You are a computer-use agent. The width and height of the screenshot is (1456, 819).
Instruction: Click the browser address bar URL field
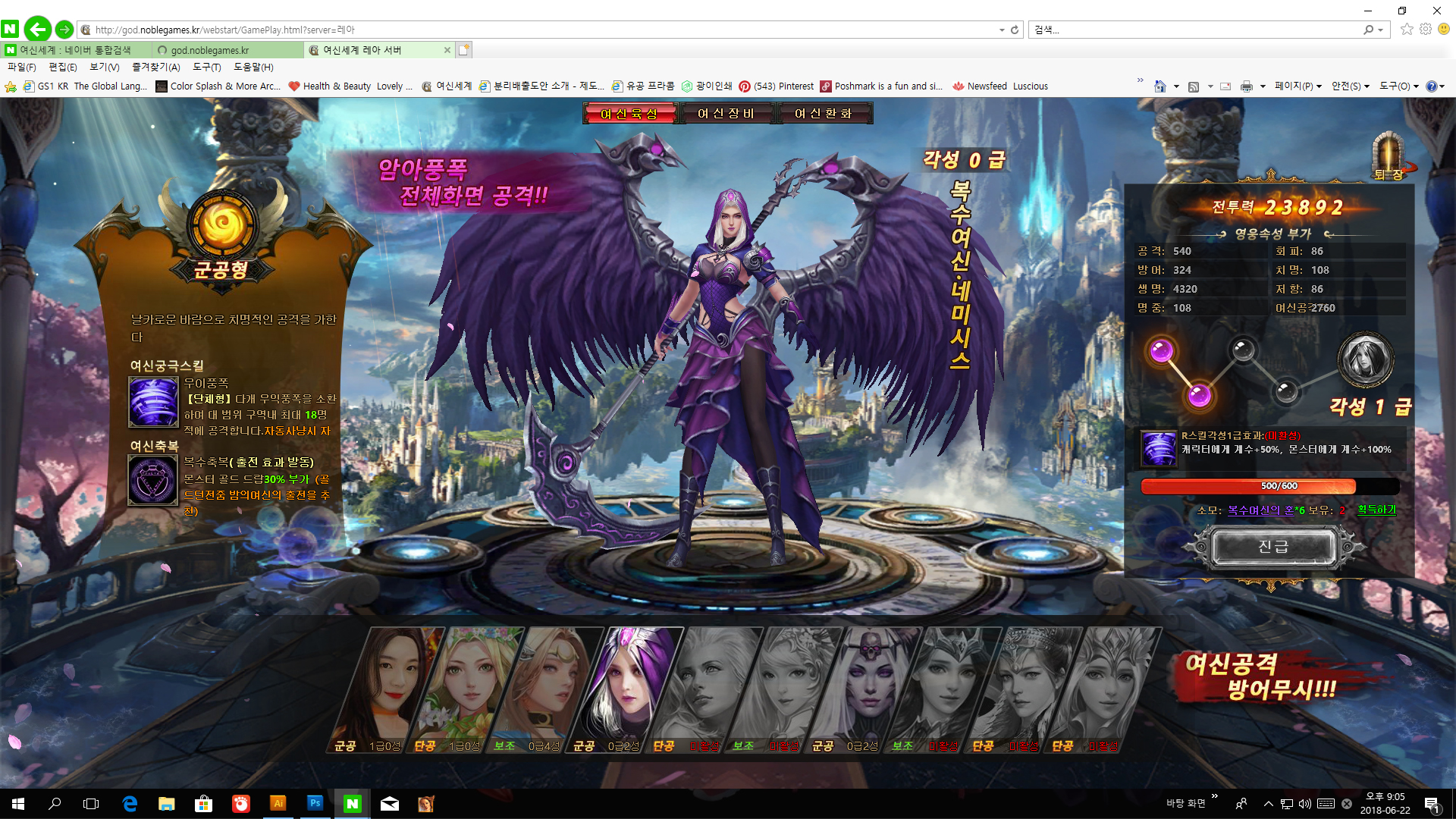click(x=538, y=30)
